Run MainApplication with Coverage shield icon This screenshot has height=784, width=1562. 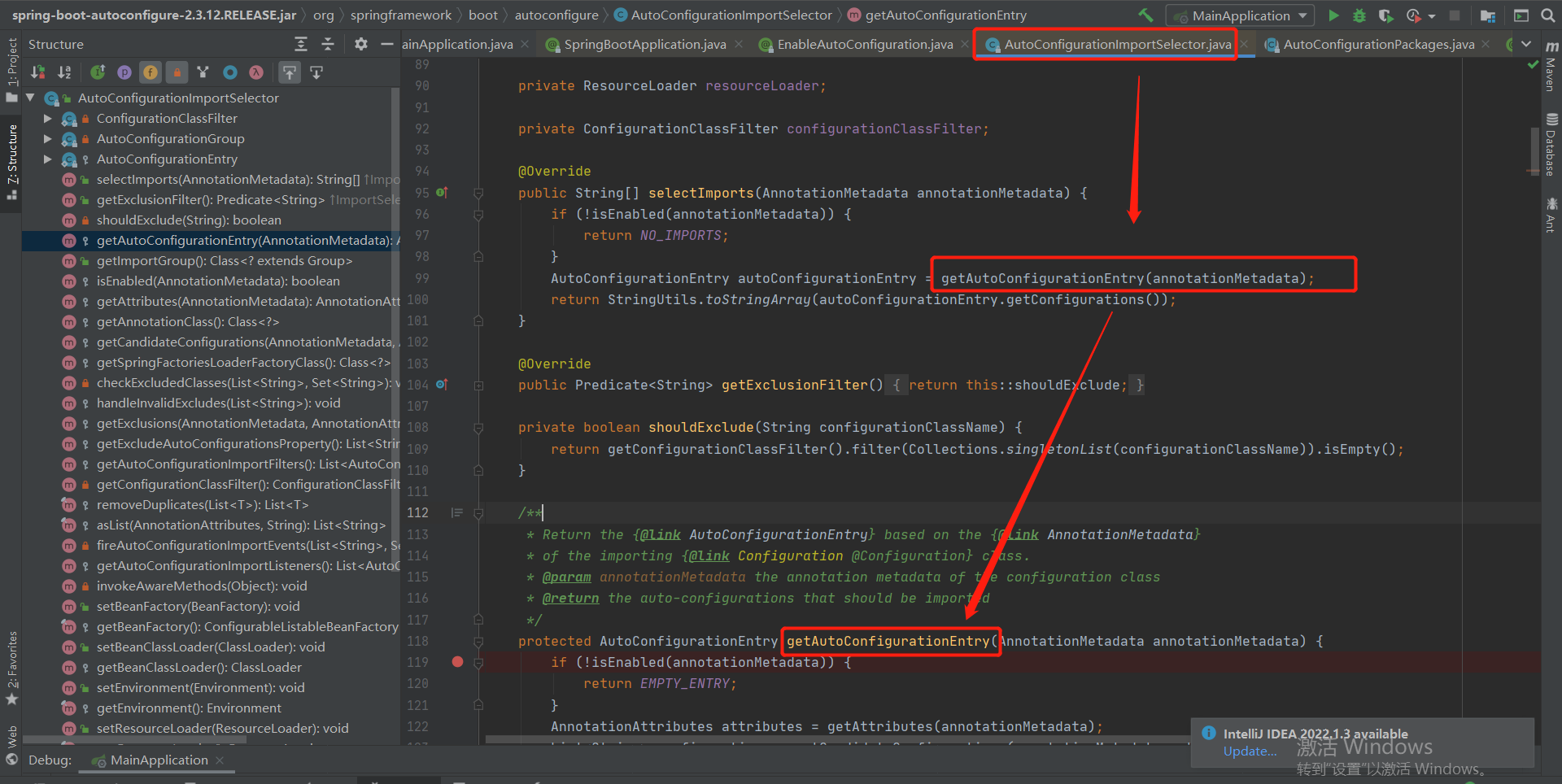click(x=1385, y=15)
